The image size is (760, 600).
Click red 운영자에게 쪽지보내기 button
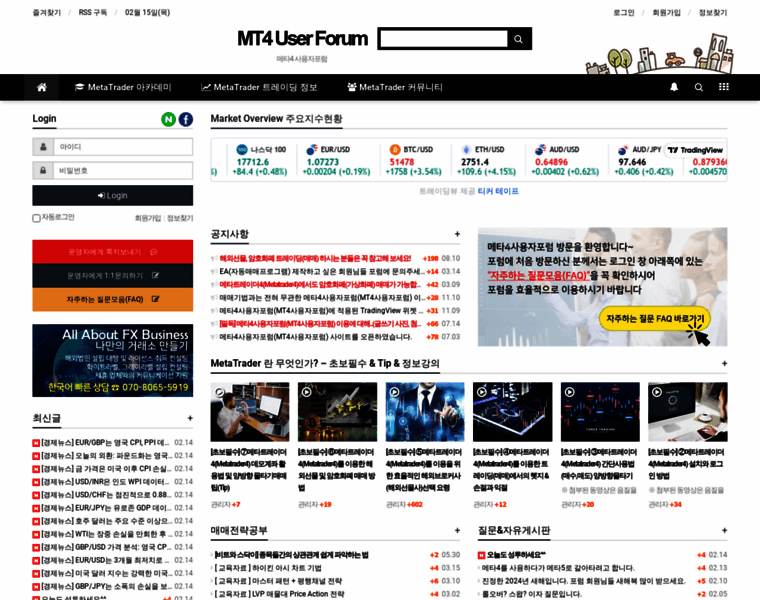[112, 252]
